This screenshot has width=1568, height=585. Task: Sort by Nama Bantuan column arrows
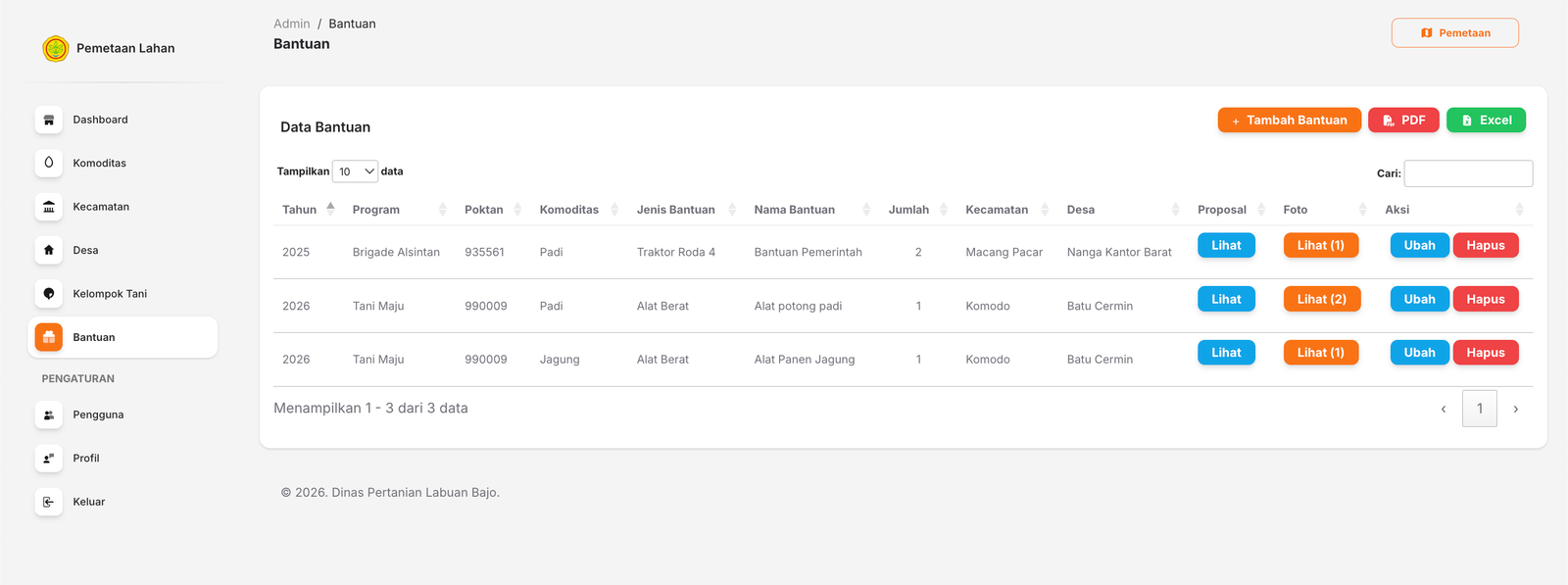coord(866,210)
